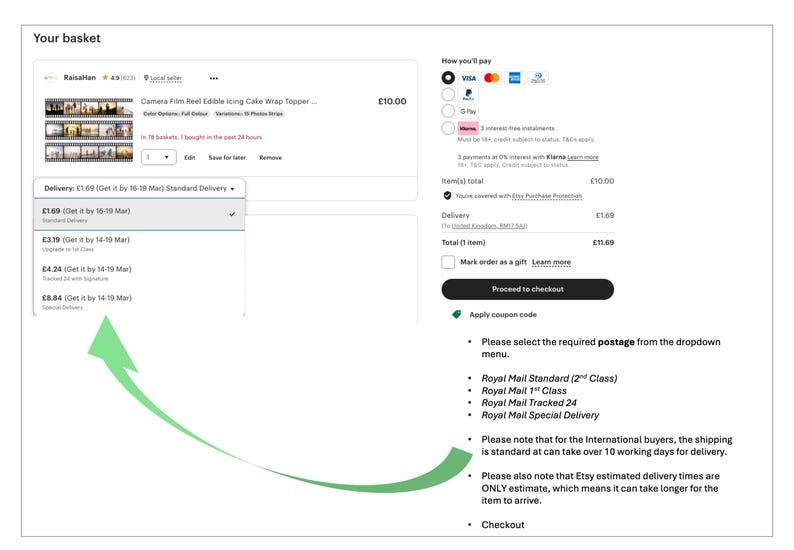Screen dimensions: 794x550
Task: Click the PayPal logo icon
Action: [x=468, y=94]
